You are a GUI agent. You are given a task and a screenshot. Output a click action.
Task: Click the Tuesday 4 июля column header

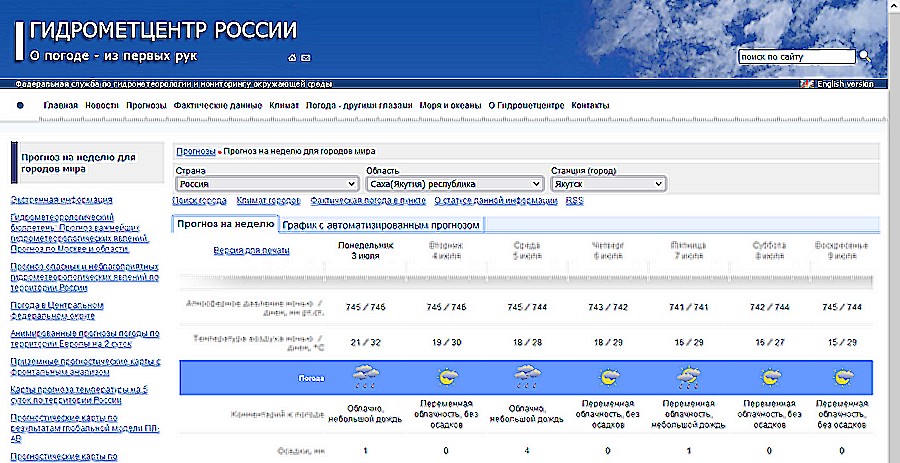click(x=446, y=251)
